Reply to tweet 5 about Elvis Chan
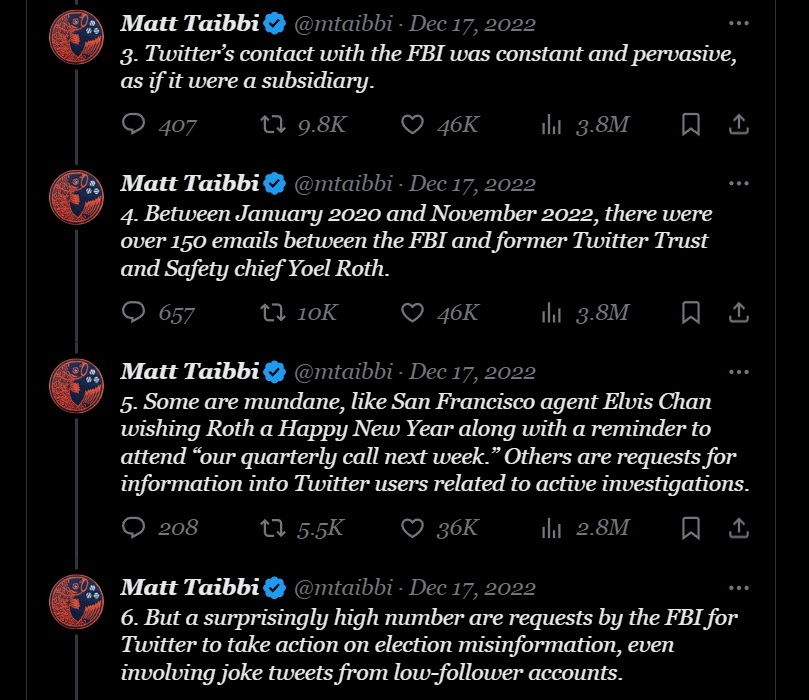Viewport: 809px width, 700px height. point(134,526)
